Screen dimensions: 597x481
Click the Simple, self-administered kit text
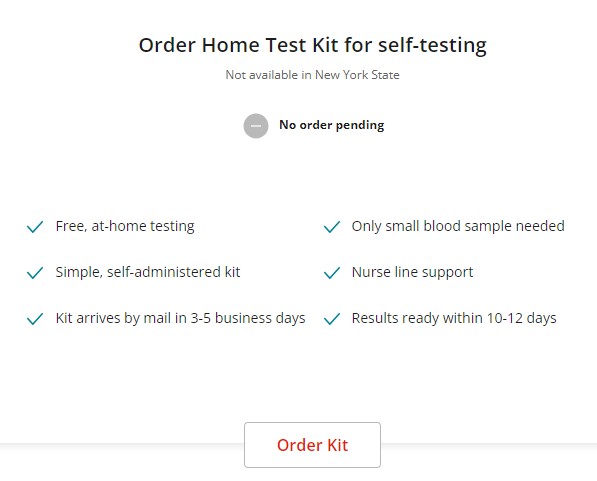coord(148,272)
